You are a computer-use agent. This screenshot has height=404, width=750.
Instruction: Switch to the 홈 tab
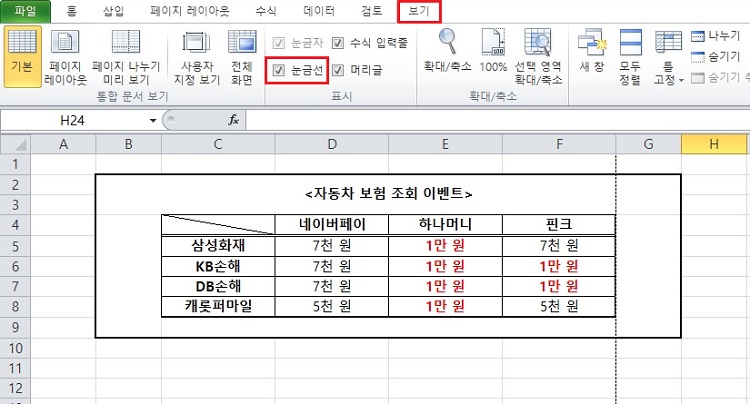pos(72,11)
